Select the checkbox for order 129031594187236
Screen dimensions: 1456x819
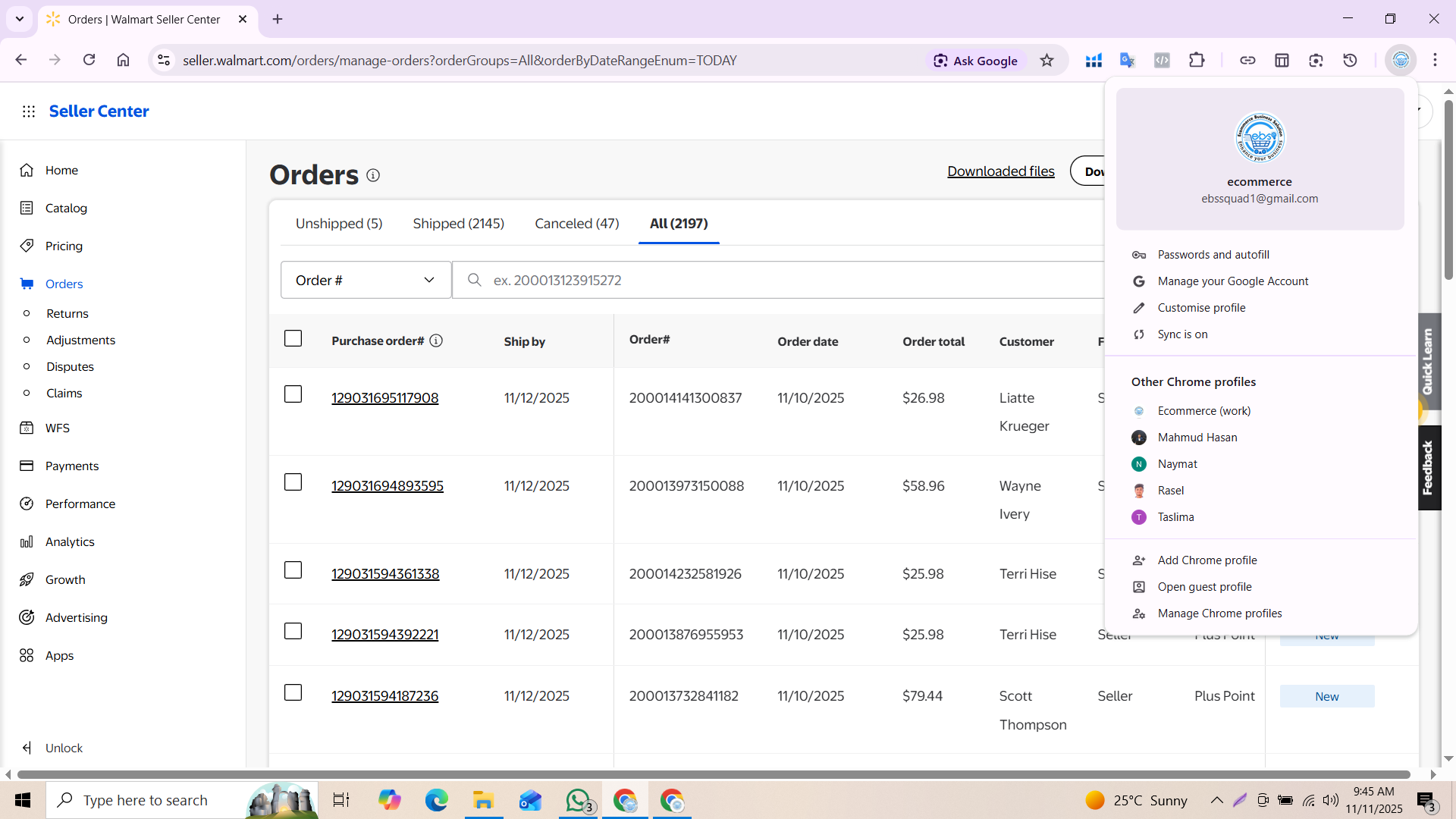coord(293,692)
